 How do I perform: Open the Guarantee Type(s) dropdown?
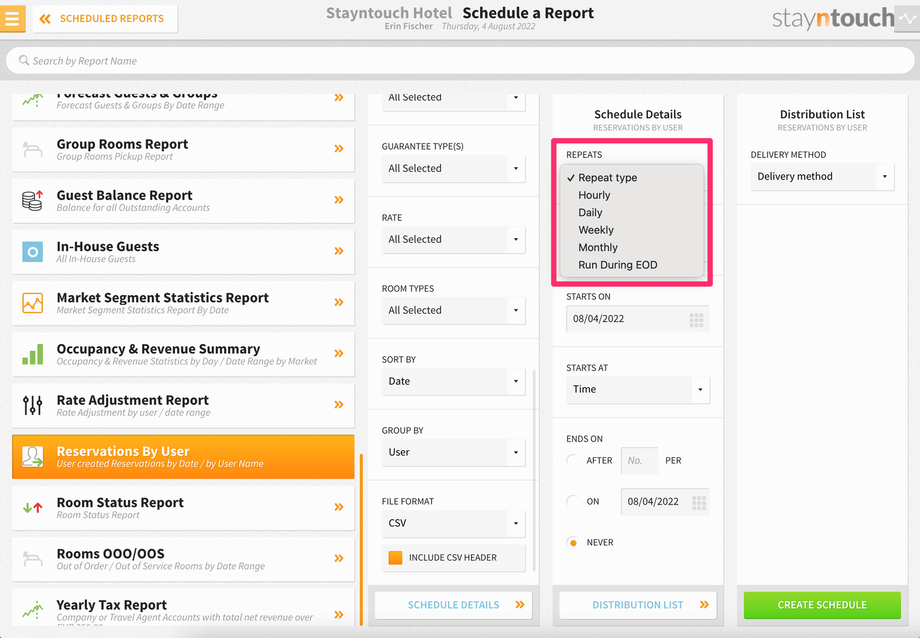click(454, 168)
